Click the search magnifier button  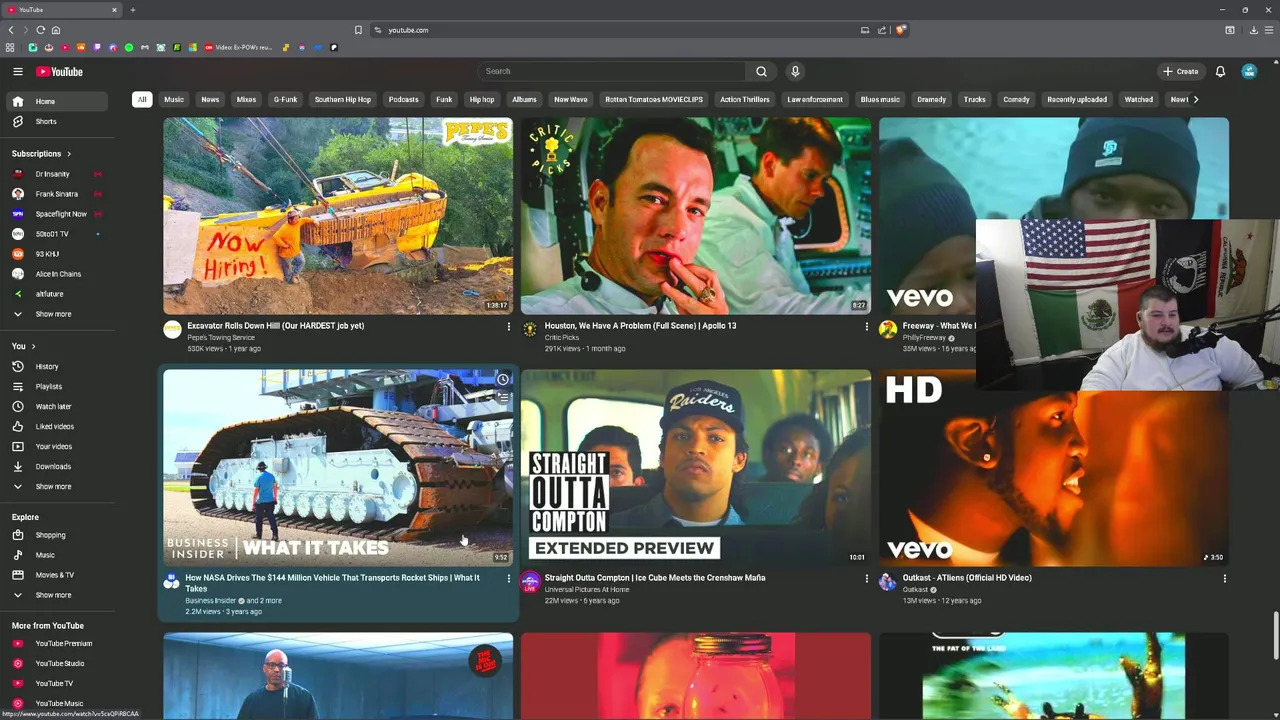[x=761, y=71]
